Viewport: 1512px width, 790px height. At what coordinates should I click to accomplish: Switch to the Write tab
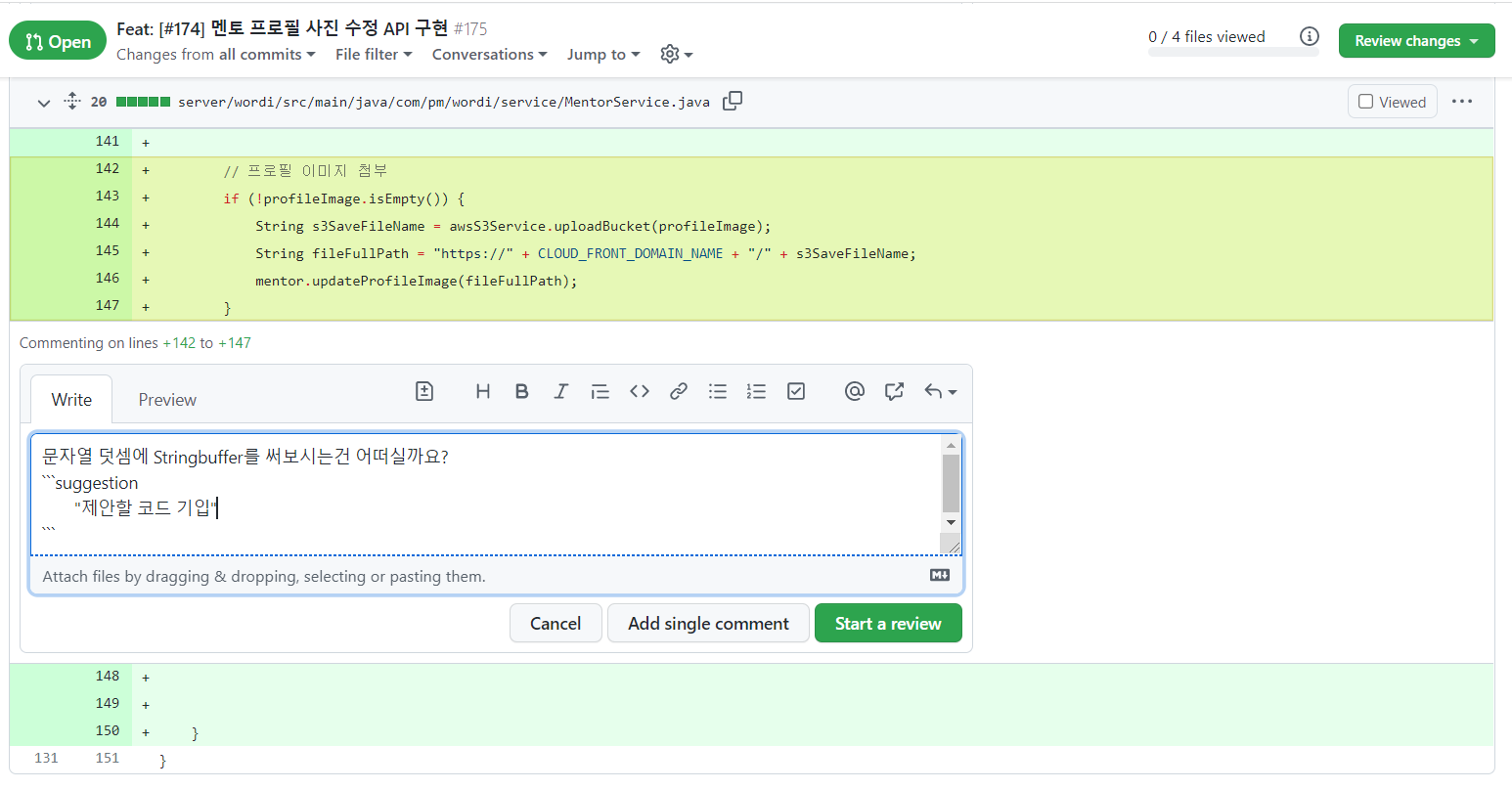tap(71, 399)
